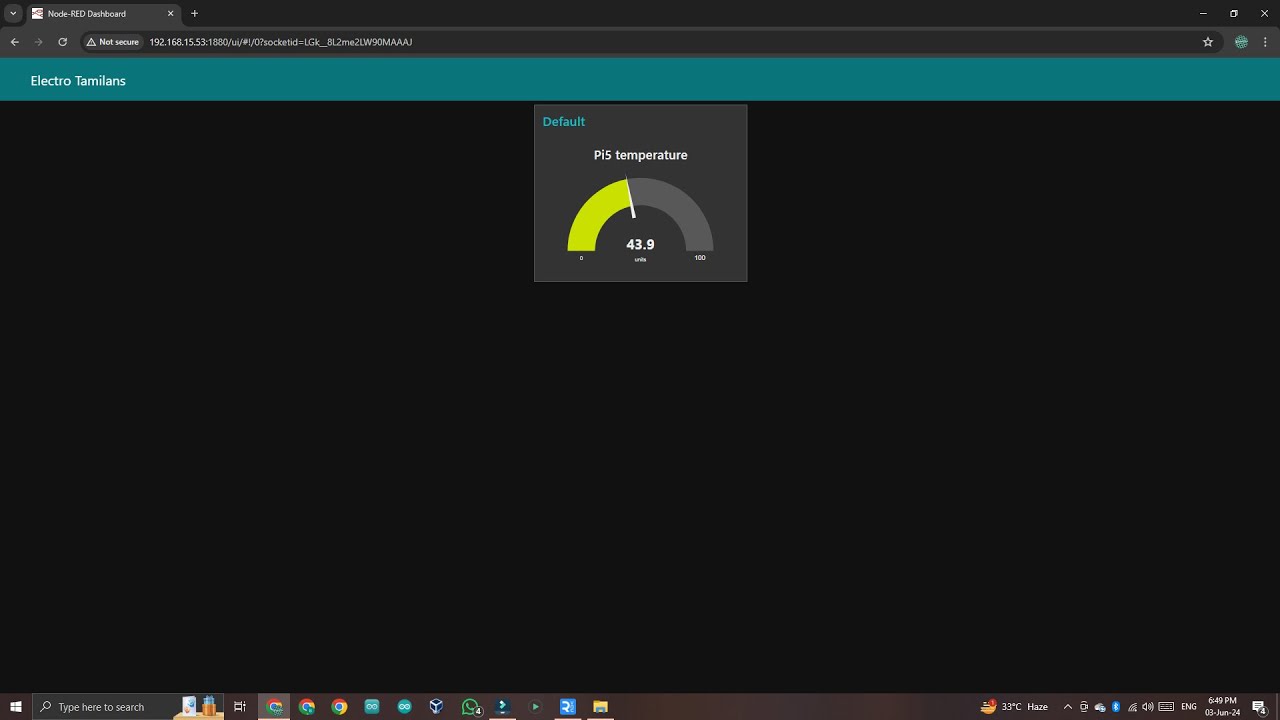Launch VirtualBox from the taskbar
Screen dimensions: 1280x720
[436, 707]
